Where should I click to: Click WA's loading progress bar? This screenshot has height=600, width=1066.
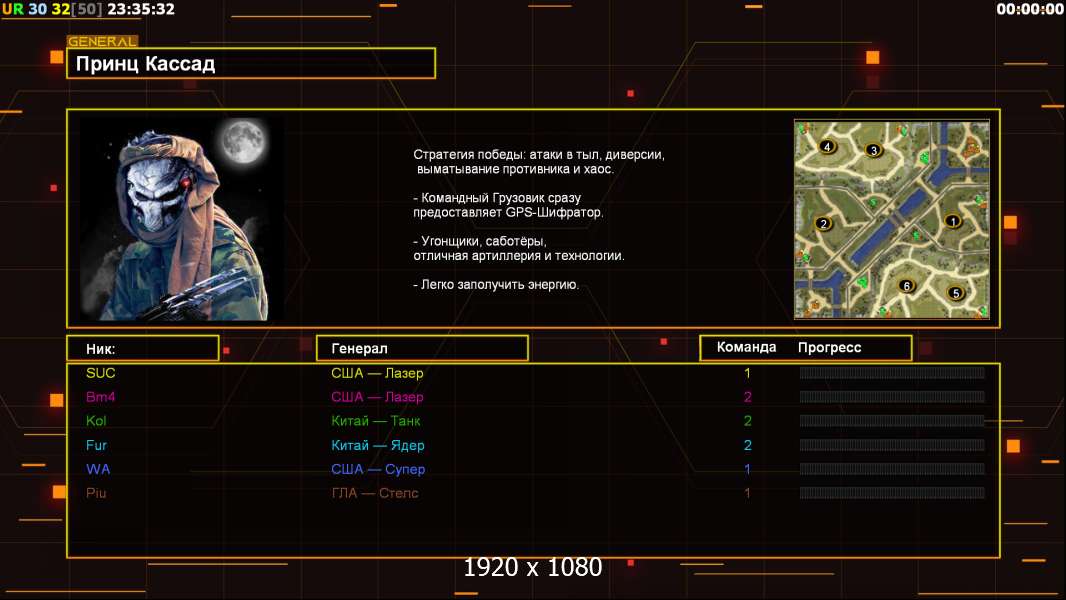892,469
